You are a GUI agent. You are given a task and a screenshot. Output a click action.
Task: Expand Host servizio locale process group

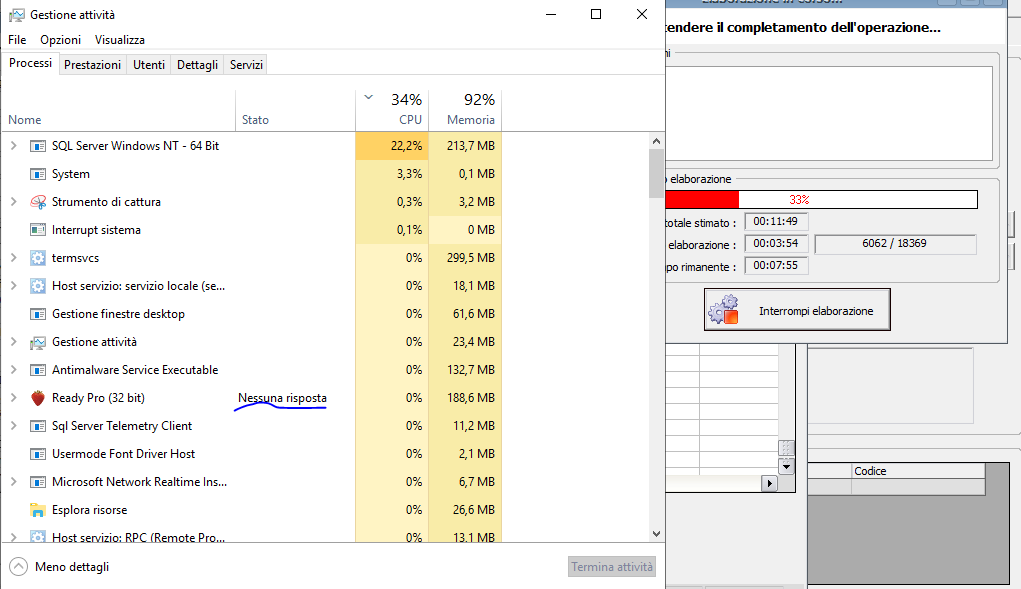14,286
